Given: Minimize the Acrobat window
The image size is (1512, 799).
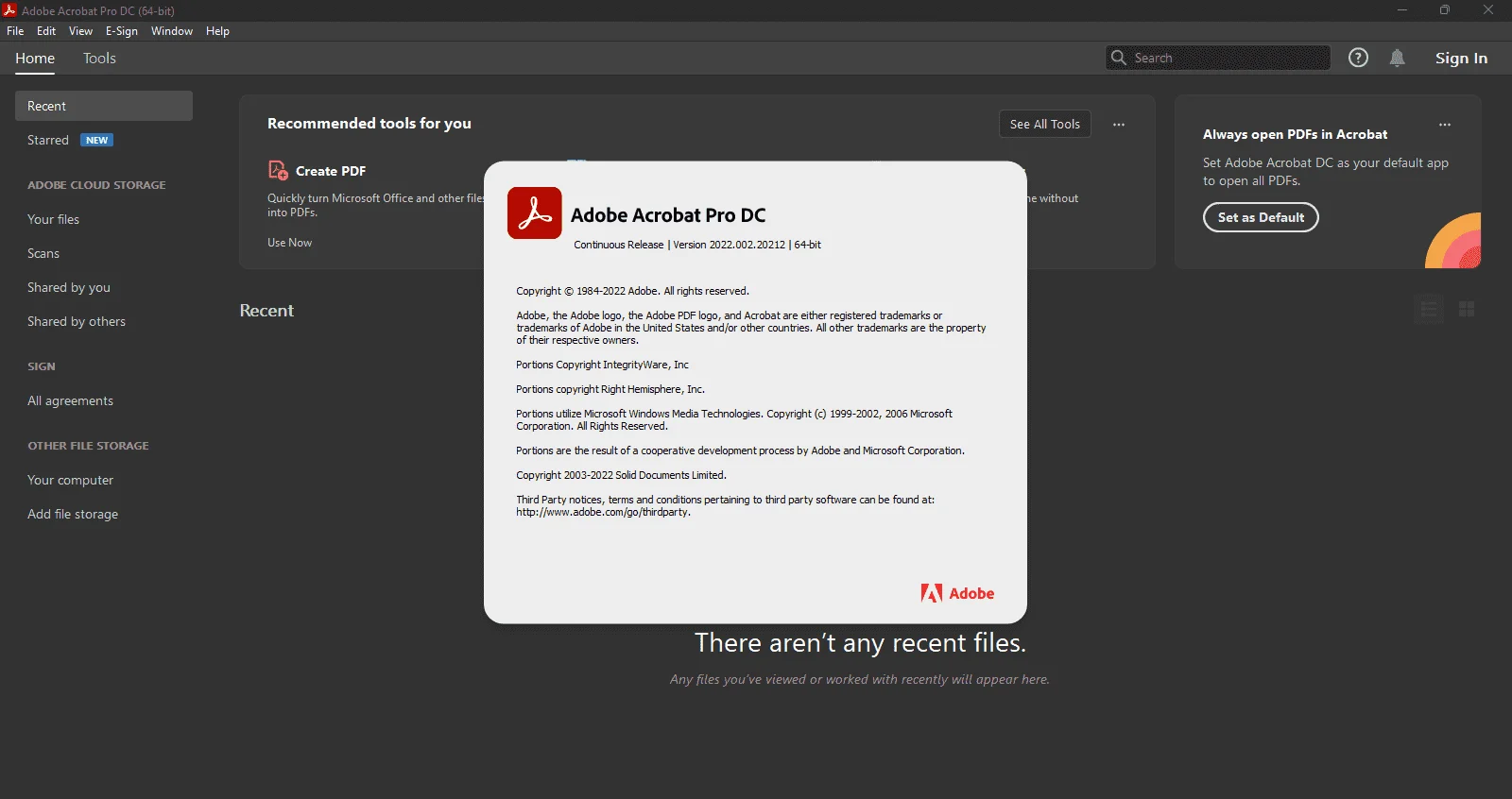Looking at the screenshot, I should click(x=1401, y=10).
